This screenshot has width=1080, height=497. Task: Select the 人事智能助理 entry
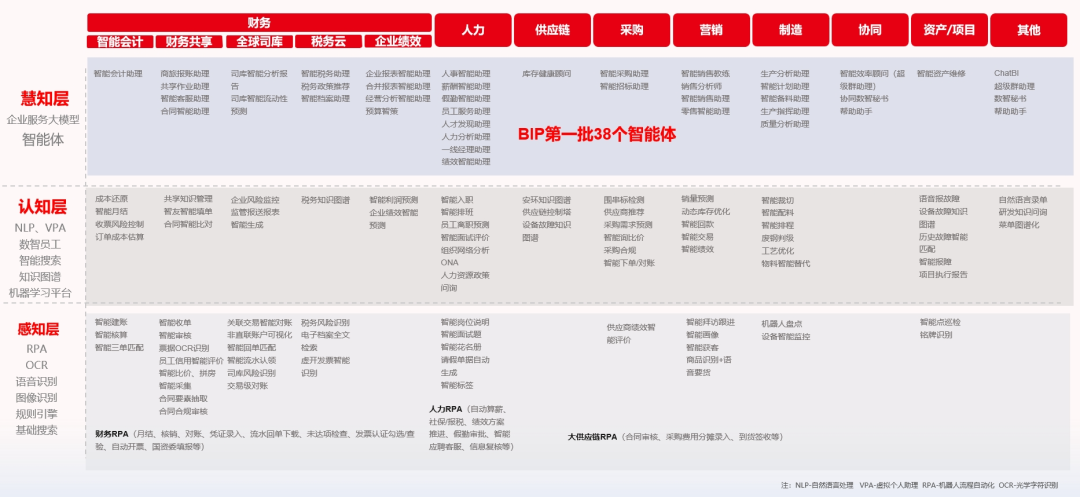[466, 74]
